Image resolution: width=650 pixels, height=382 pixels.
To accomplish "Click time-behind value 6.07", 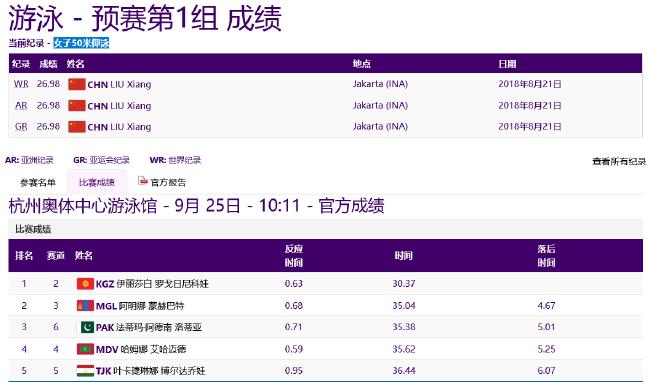I will 546,370.
